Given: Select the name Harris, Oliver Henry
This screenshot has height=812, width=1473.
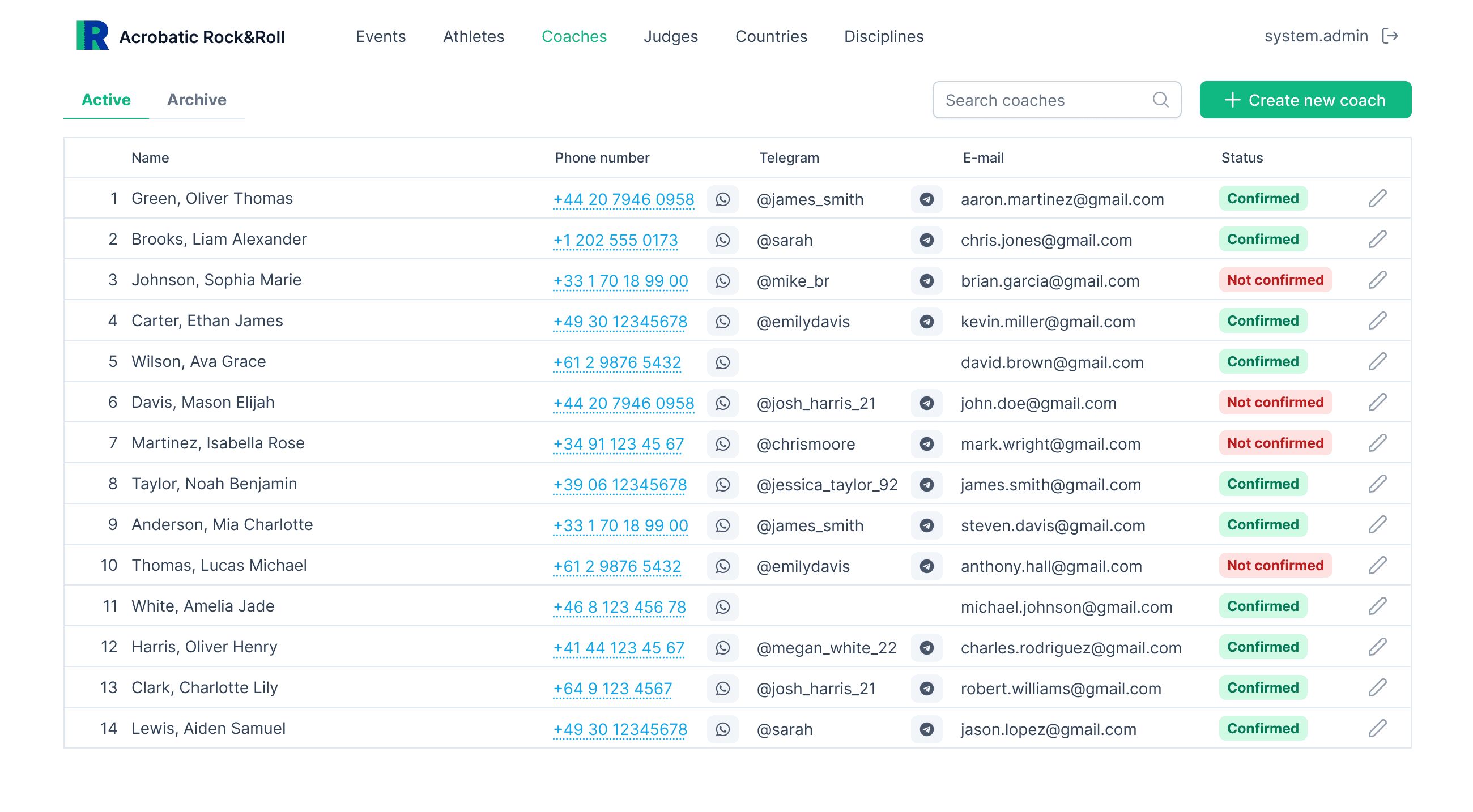Looking at the screenshot, I should coord(204,647).
